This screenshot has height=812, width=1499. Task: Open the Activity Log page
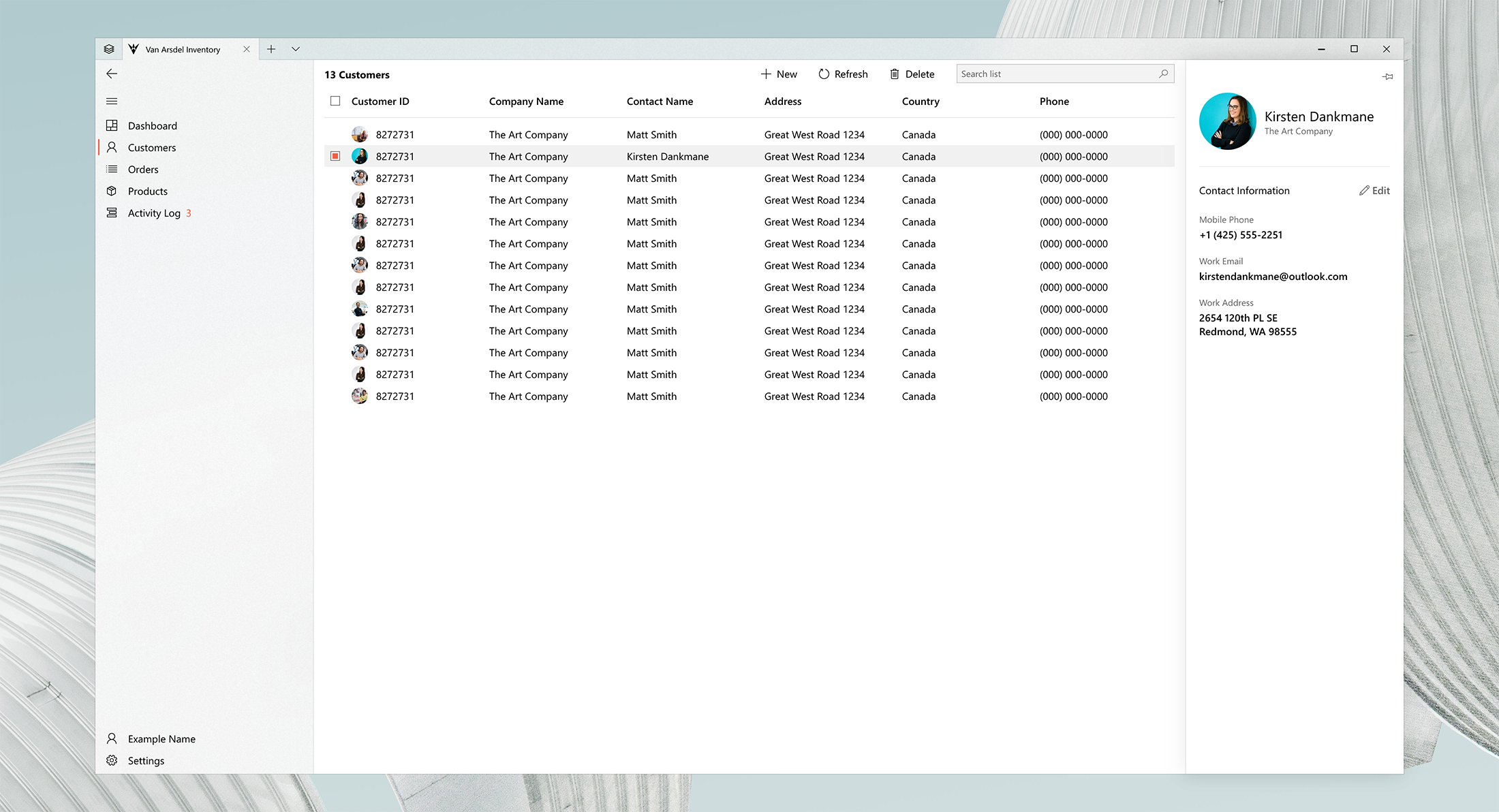coord(154,213)
